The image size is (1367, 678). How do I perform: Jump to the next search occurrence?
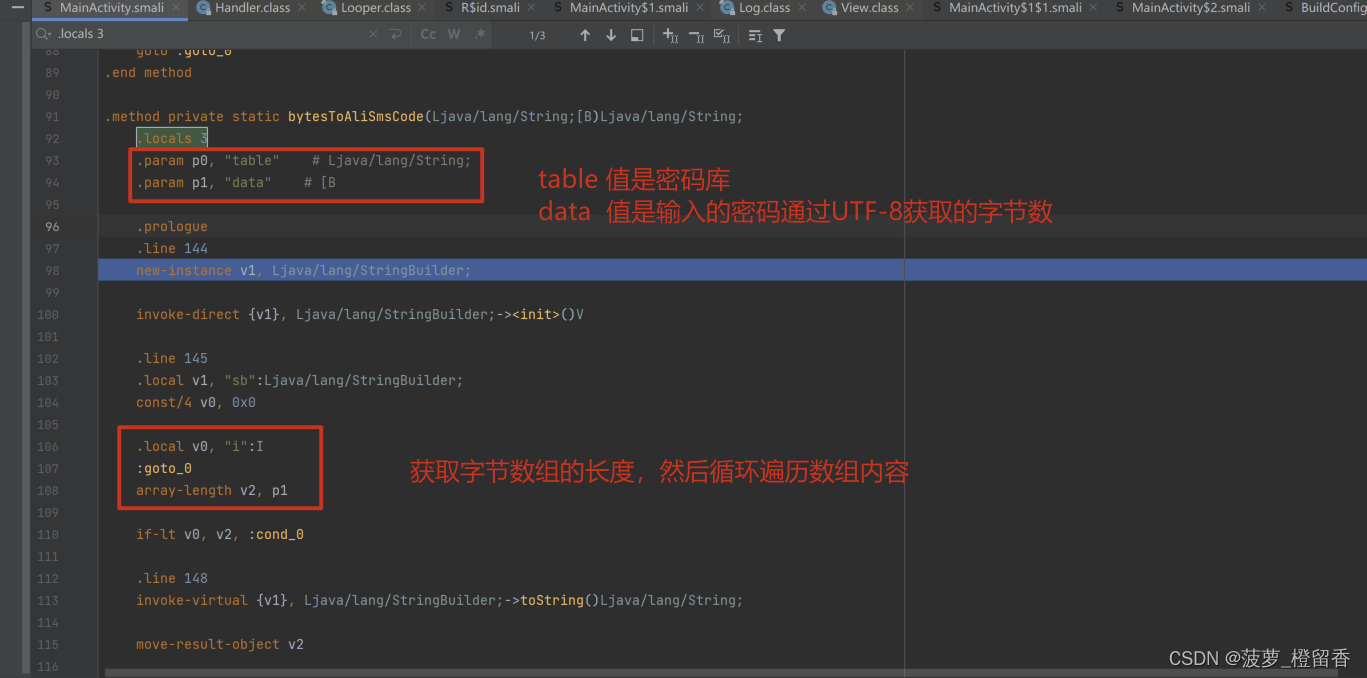[611, 35]
